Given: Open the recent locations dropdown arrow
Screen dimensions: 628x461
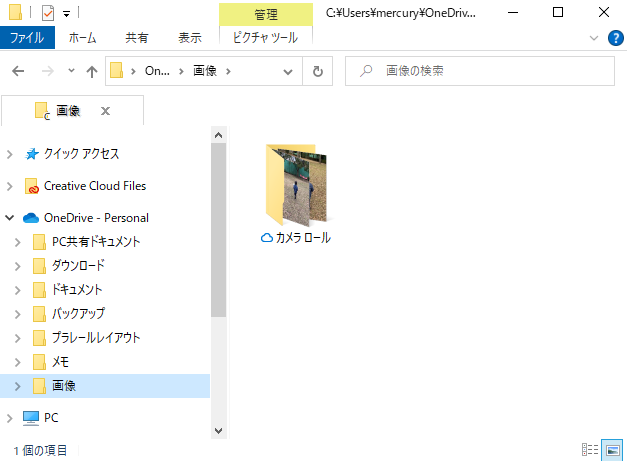Looking at the screenshot, I should tap(70, 72).
